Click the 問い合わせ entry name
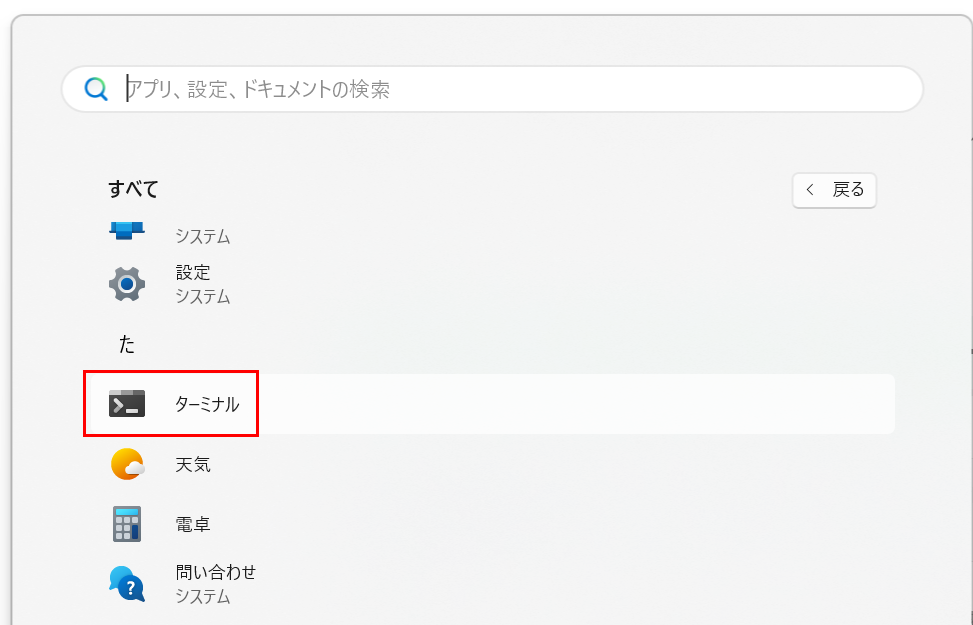973x625 pixels. 215,572
